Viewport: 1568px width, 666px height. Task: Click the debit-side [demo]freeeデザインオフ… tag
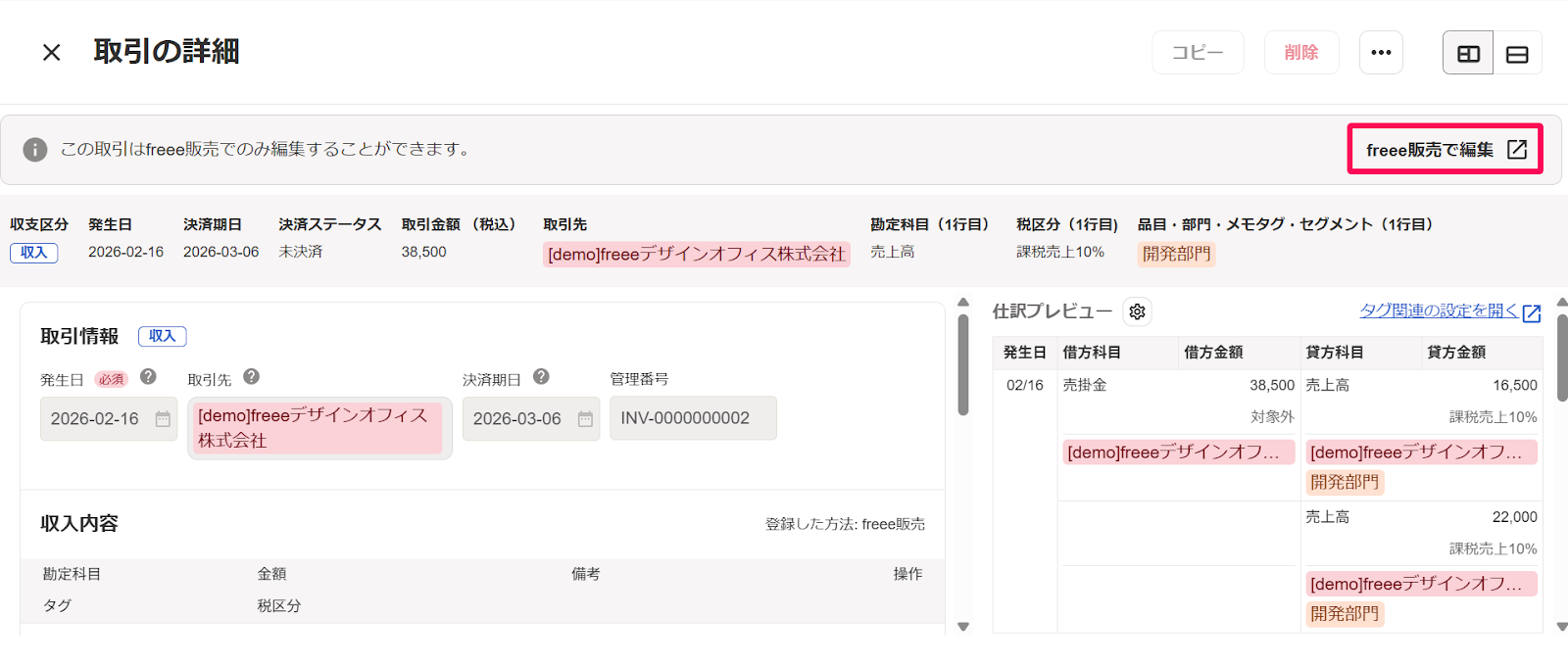[x=1179, y=452]
